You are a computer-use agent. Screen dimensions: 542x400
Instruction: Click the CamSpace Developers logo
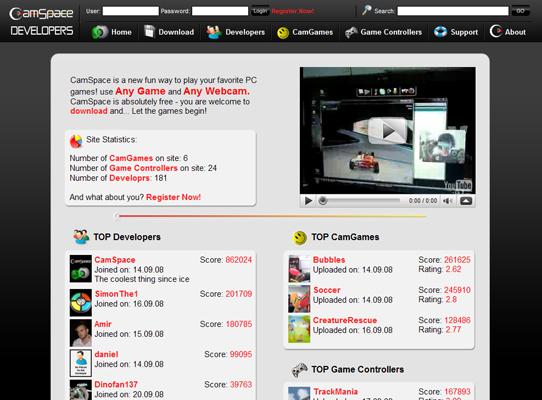pyautogui.click(x=41, y=22)
